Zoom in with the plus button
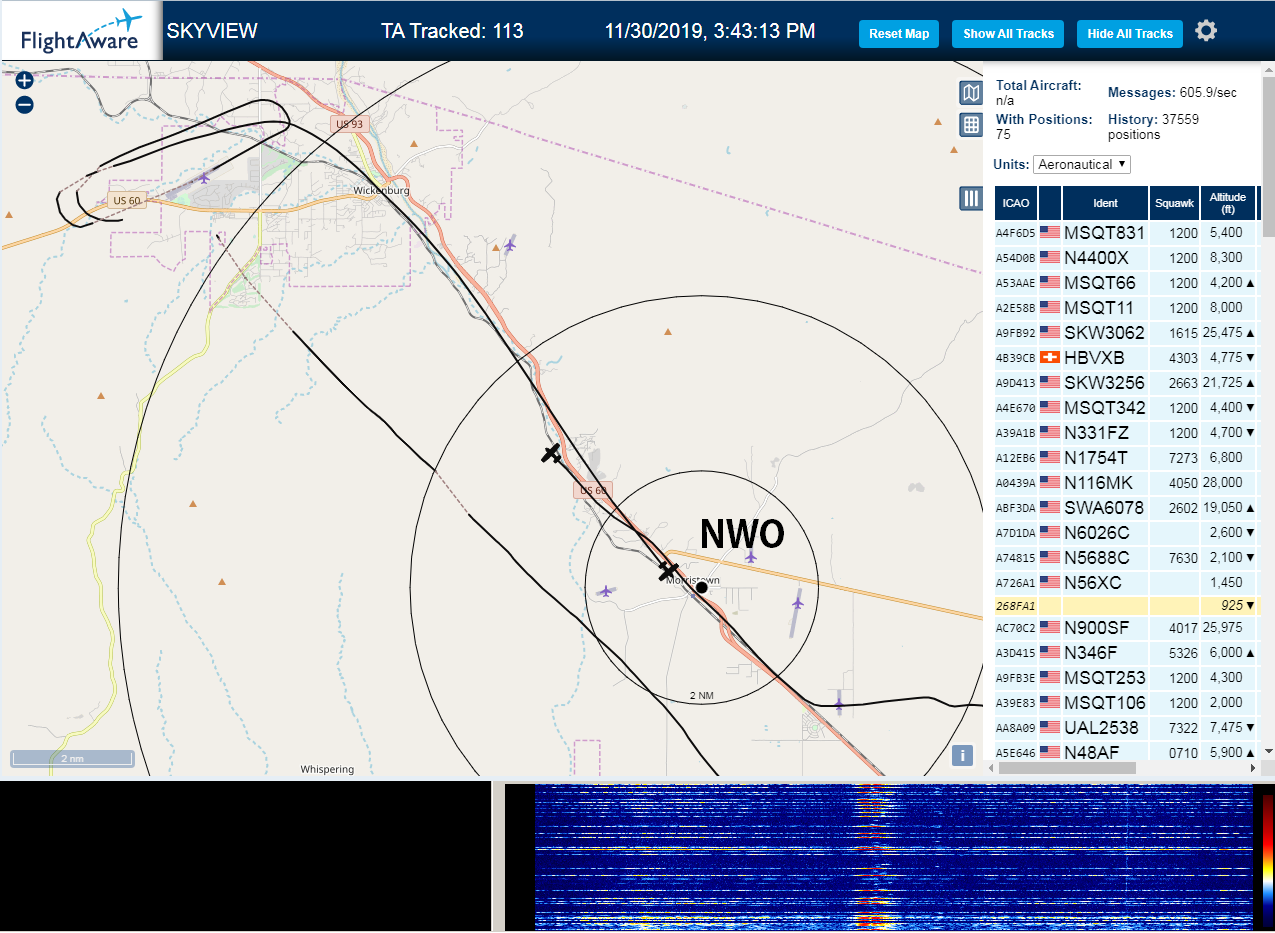This screenshot has height=933, width=1275. [25, 80]
